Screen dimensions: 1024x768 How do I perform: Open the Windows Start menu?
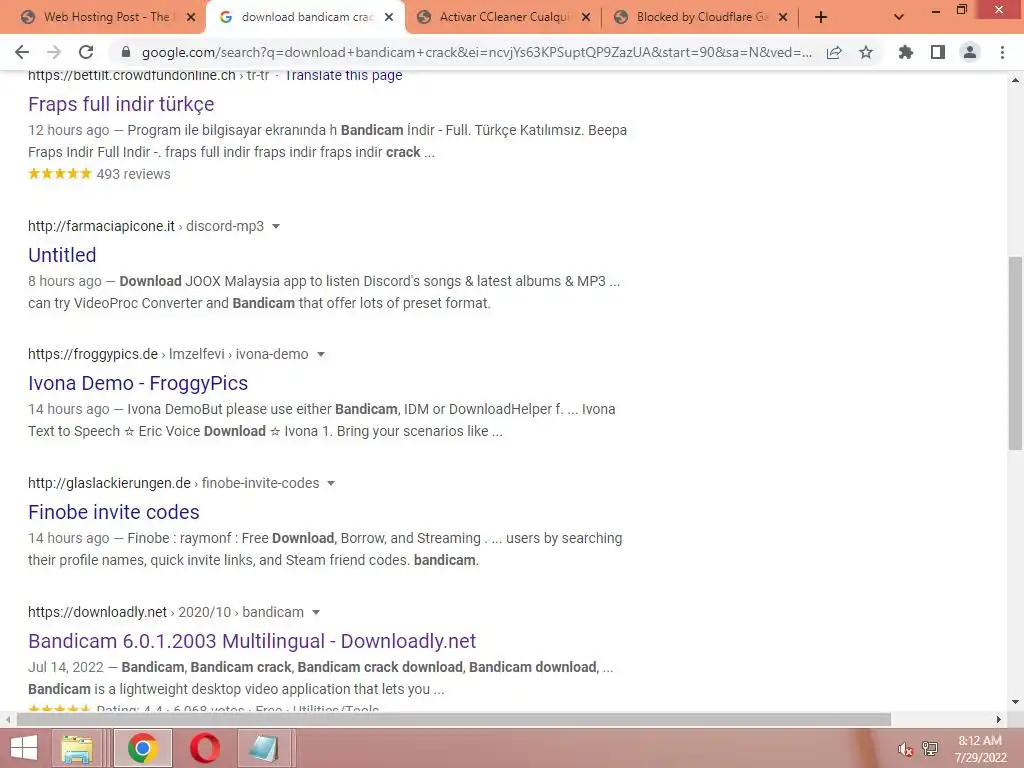(x=24, y=748)
